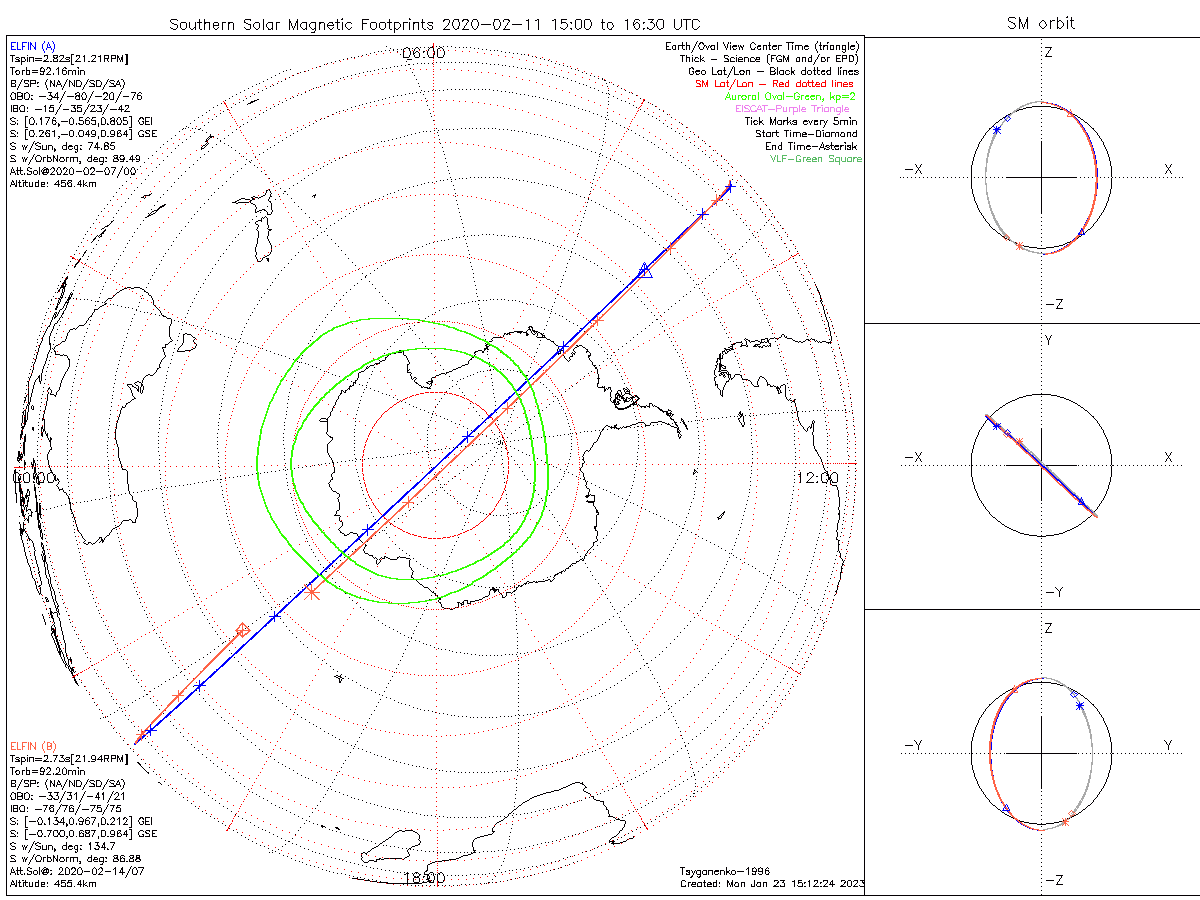Click 'Att.Sol@: 2020-02-14/07' text
The image size is (1200, 900).
75,872
